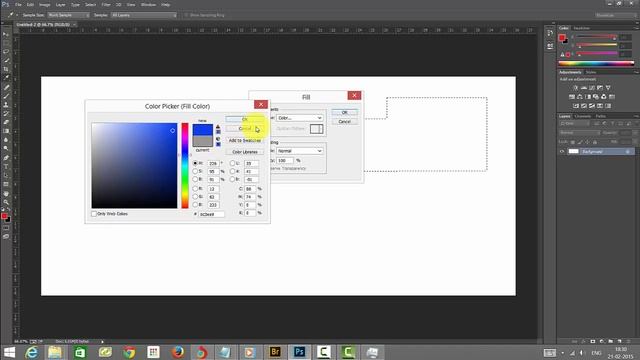640x360 pixels.
Task: Add a Vibrance adjustment
Action: [608, 88]
